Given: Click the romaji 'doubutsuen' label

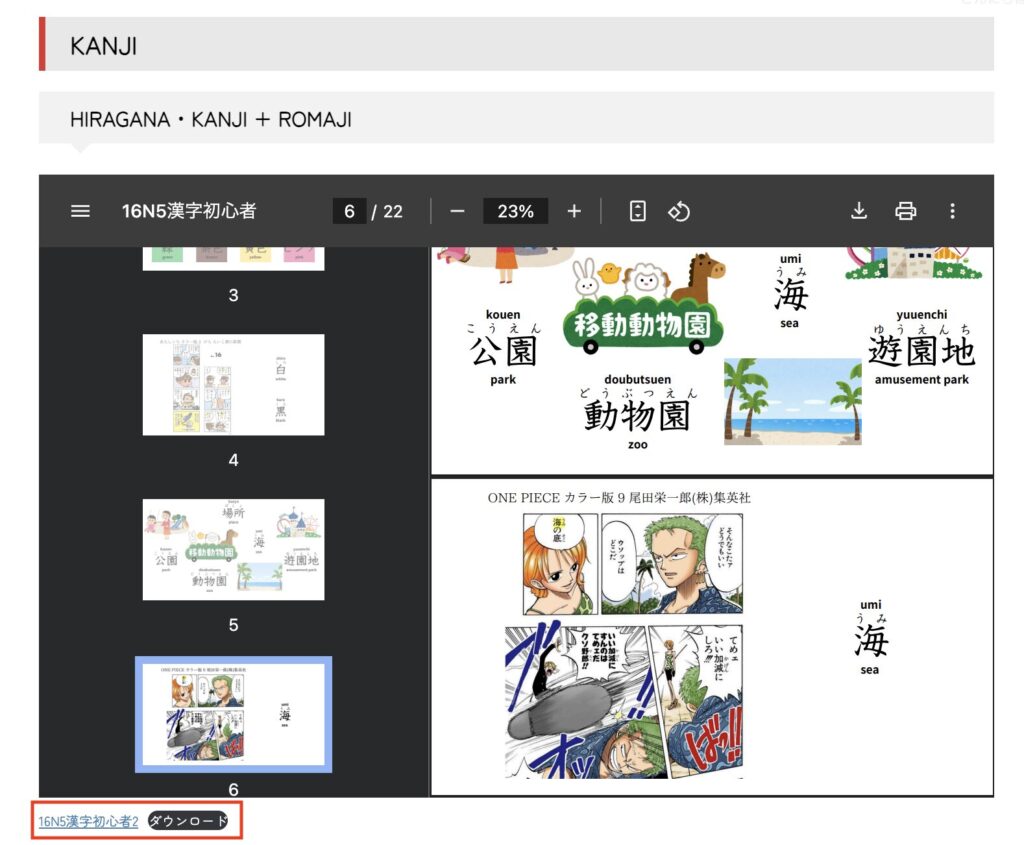Looking at the screenshot, I should 637,379.
